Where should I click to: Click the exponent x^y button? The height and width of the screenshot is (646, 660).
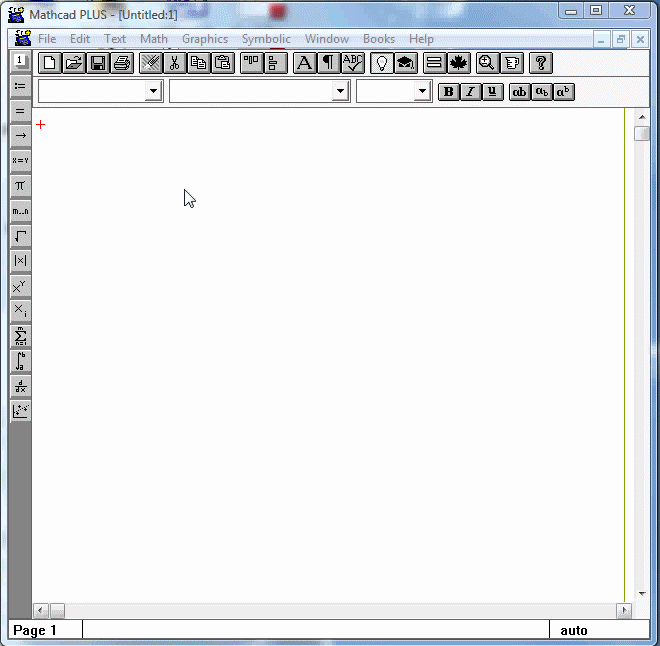coord(20,286)
